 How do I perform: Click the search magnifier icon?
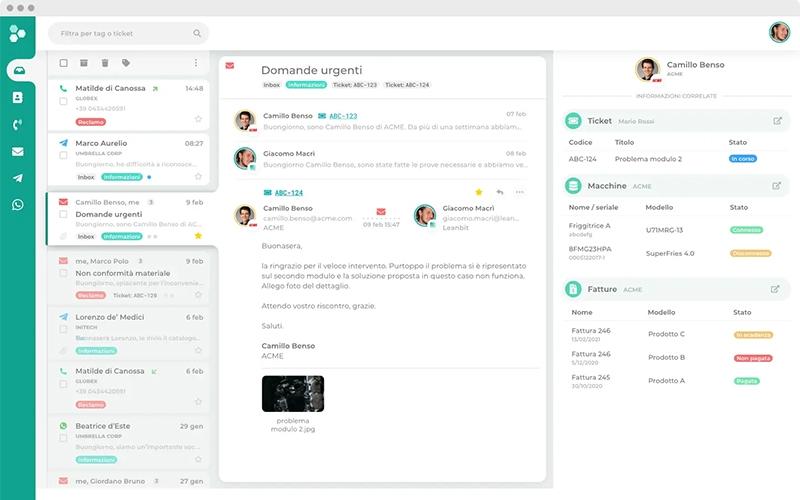[x=197, y=33]
